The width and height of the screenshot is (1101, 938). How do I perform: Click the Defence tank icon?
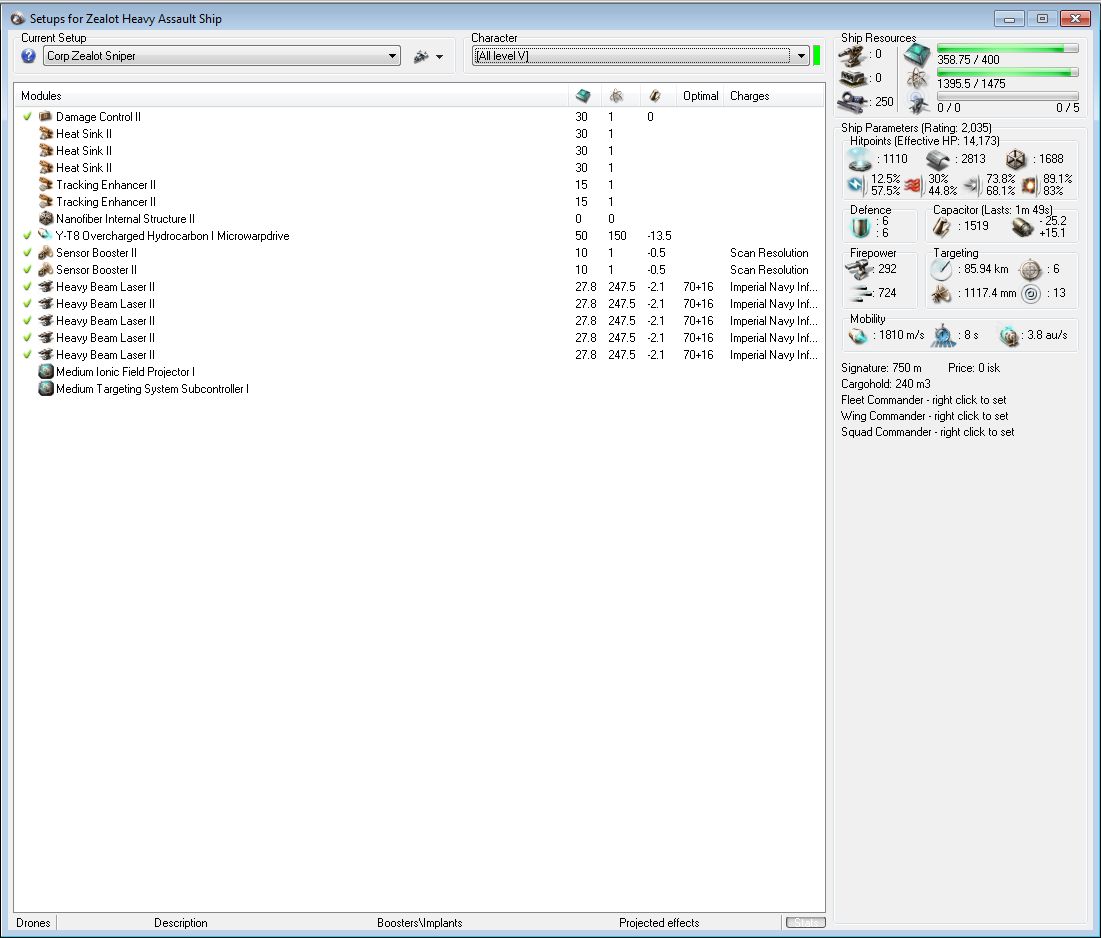(x=861, y=227)
